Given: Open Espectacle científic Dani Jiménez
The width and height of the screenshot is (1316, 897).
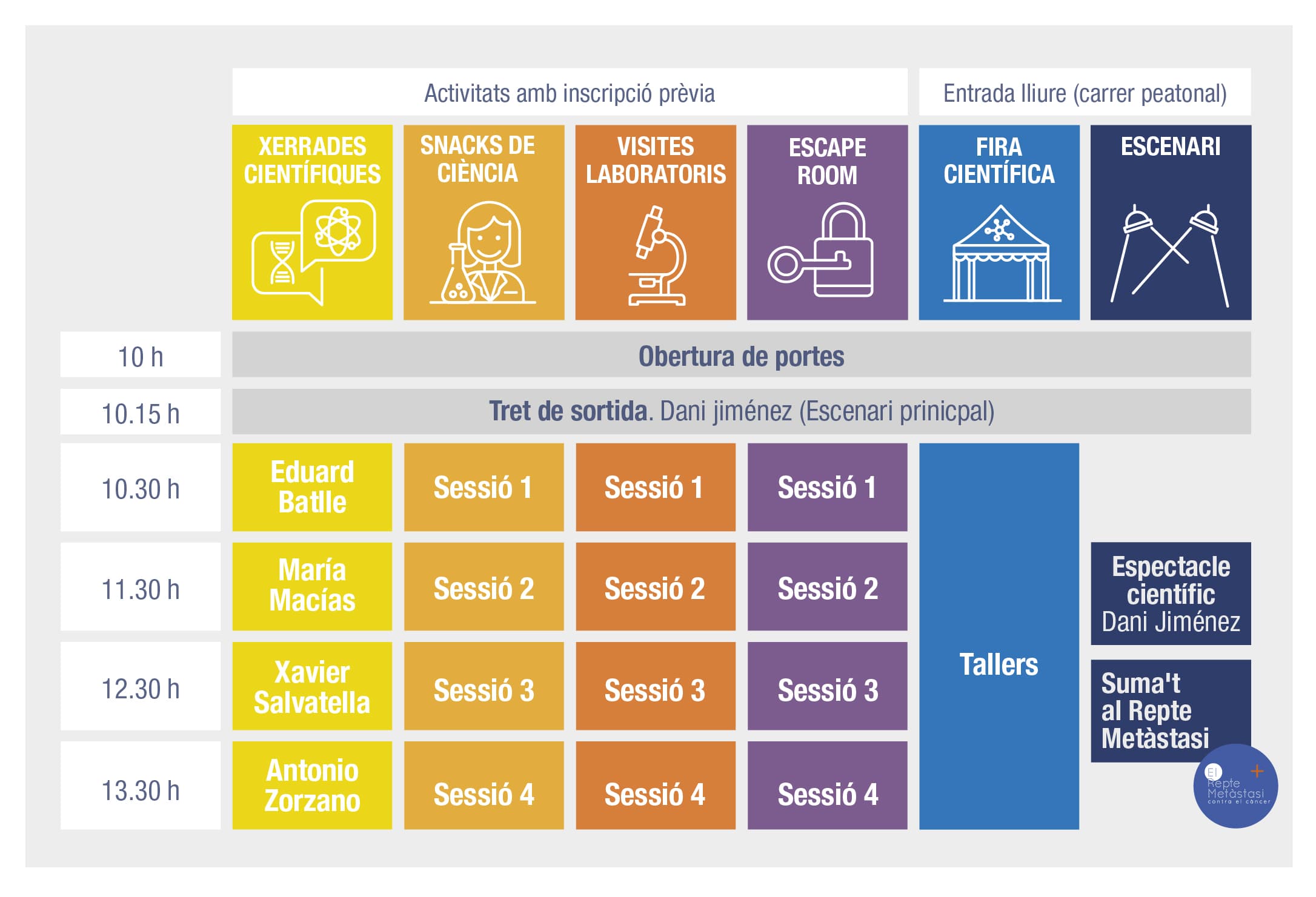Looking at the screenshot, I should tap(1170, 594).
